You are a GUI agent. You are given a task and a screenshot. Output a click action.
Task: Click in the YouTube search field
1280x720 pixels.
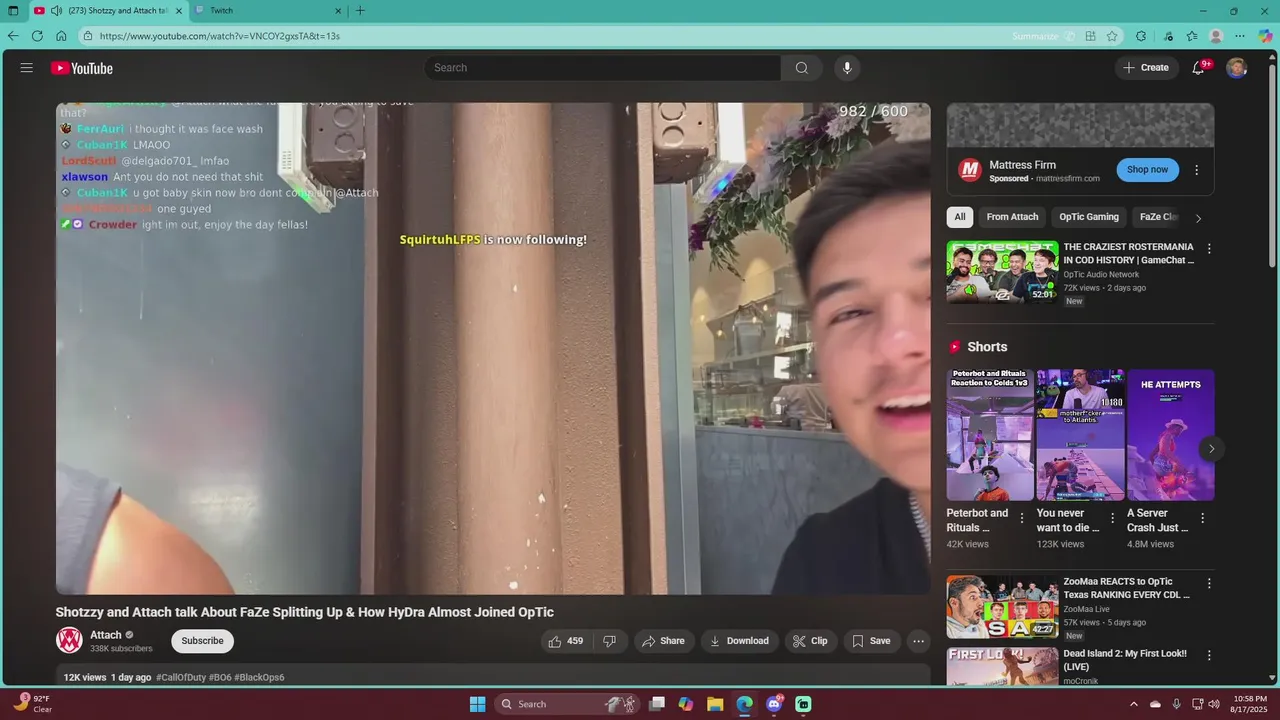[603, 68]
